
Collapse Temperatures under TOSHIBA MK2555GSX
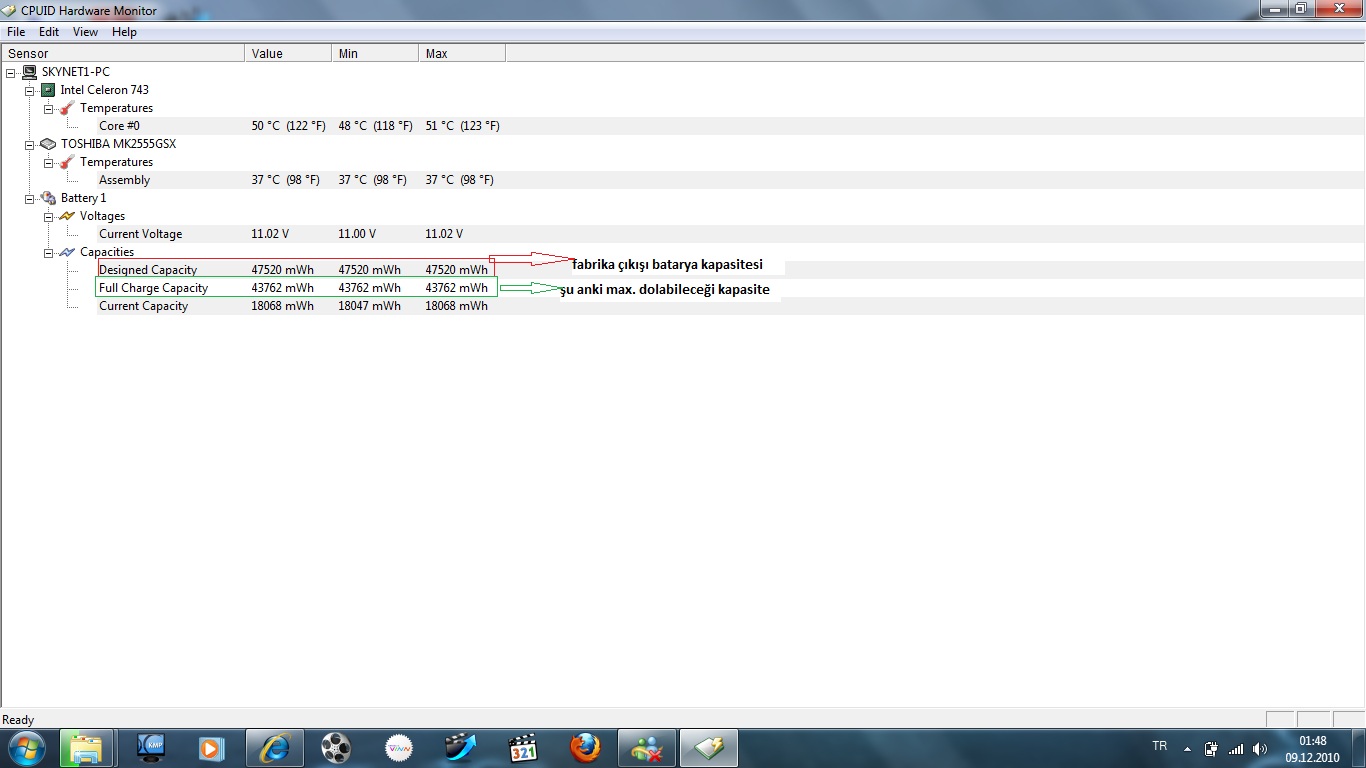pos(48,162)
